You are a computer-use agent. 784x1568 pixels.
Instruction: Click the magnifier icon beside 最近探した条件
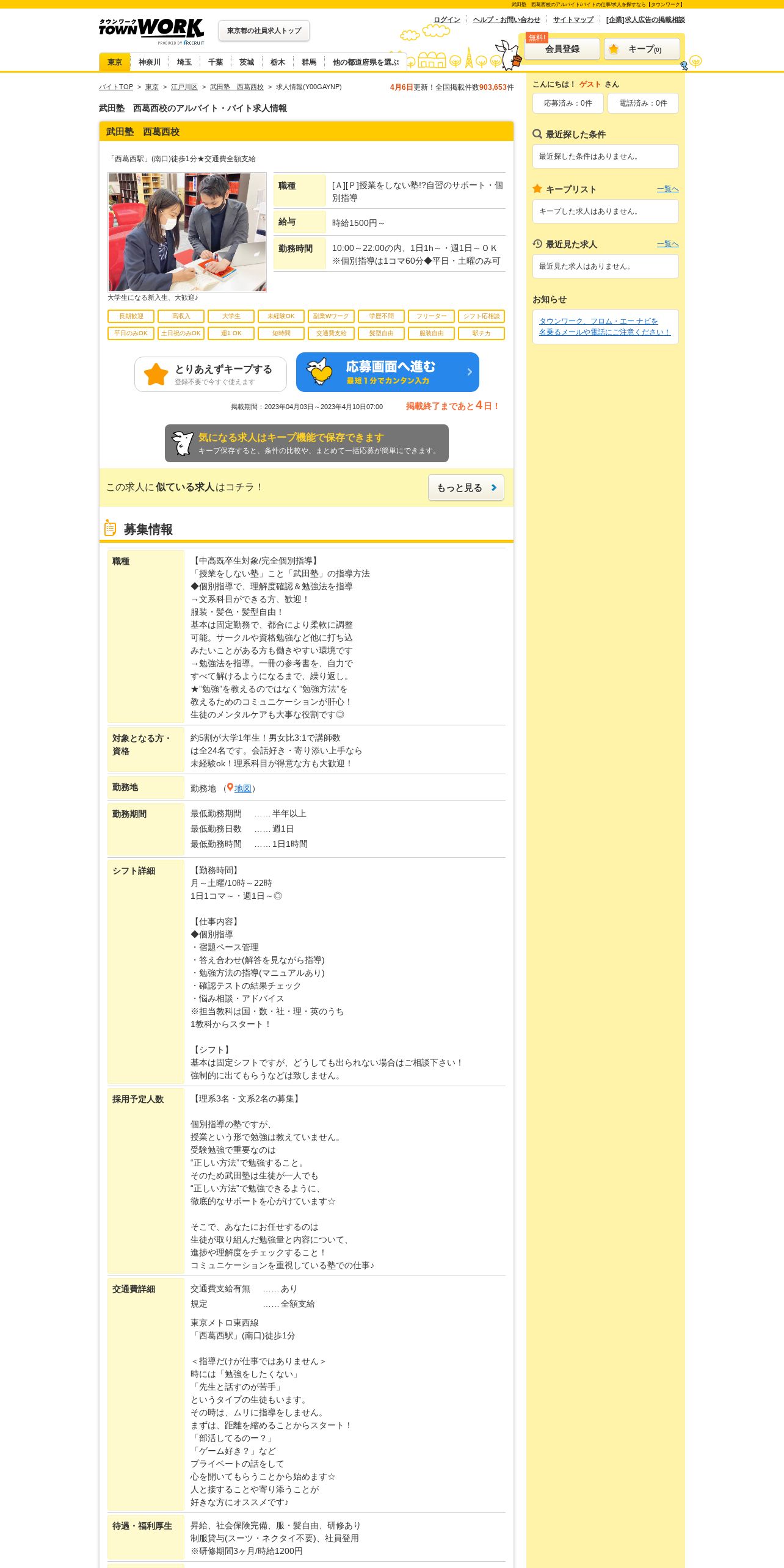(x=537, y=134)
